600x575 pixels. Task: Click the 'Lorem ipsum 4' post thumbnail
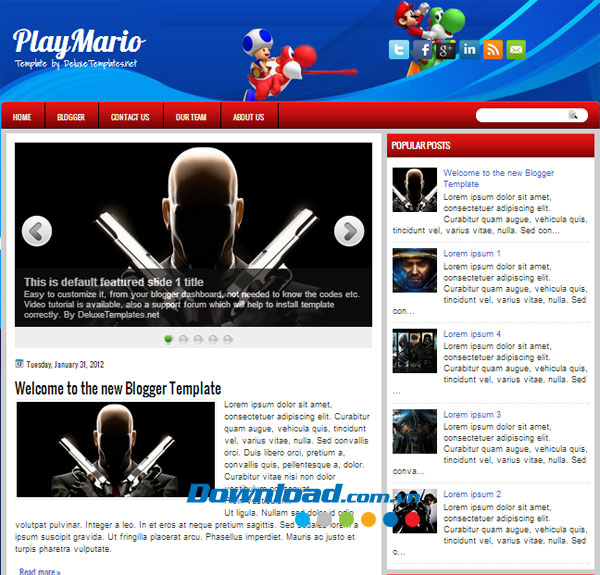(414, 351)
